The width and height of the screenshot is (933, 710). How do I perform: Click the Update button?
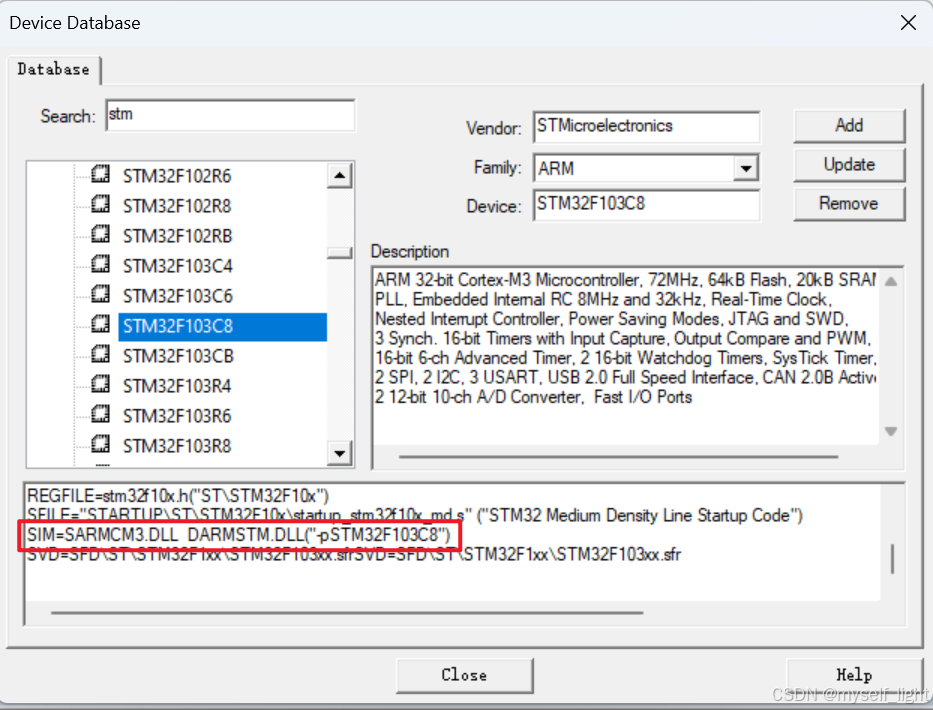(849, 165)
